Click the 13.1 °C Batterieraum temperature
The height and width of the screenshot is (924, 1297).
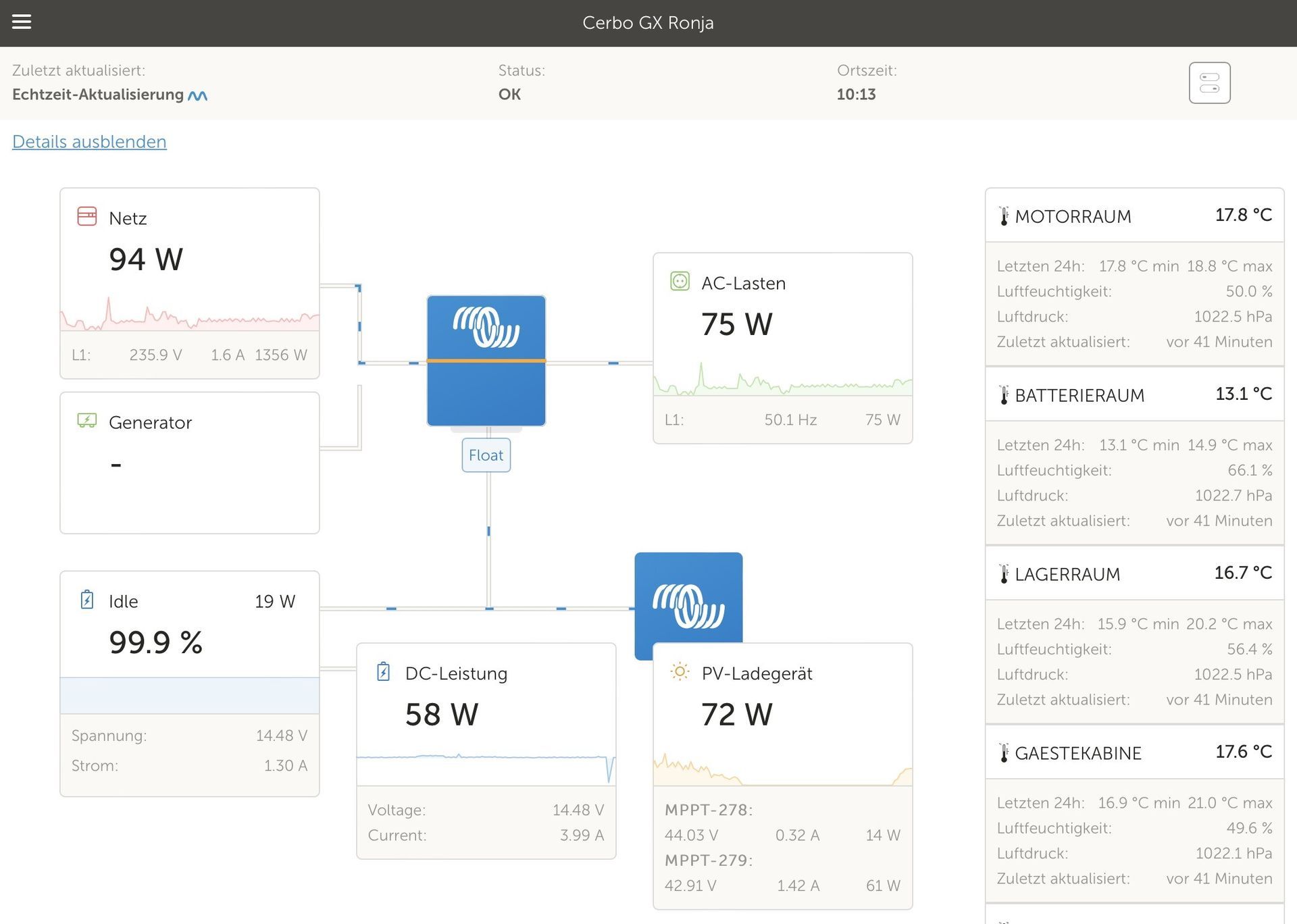(1244, 394)
